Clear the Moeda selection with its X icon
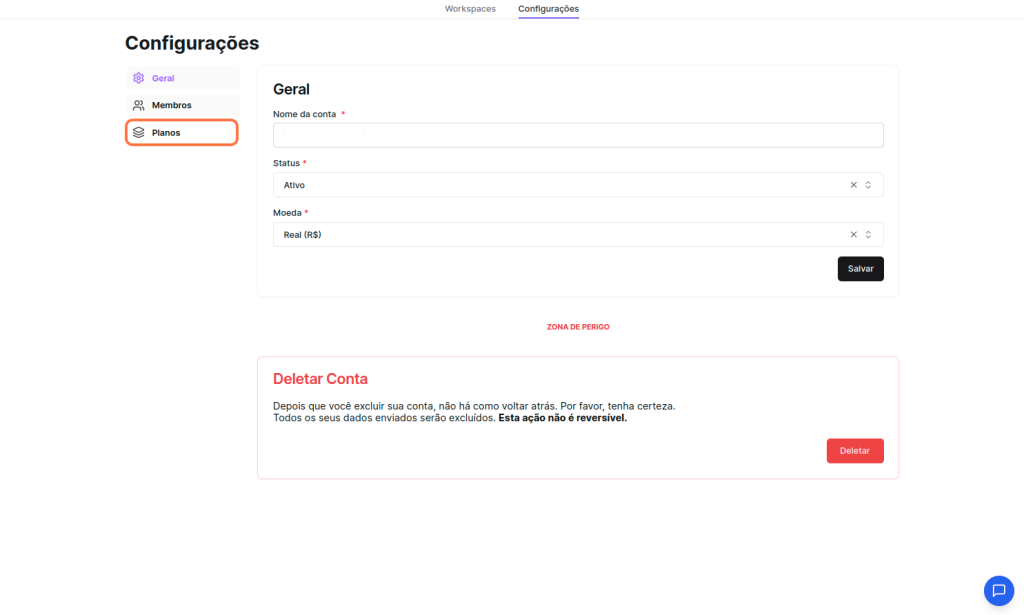The image size is (1024, 615). (853, 235)
